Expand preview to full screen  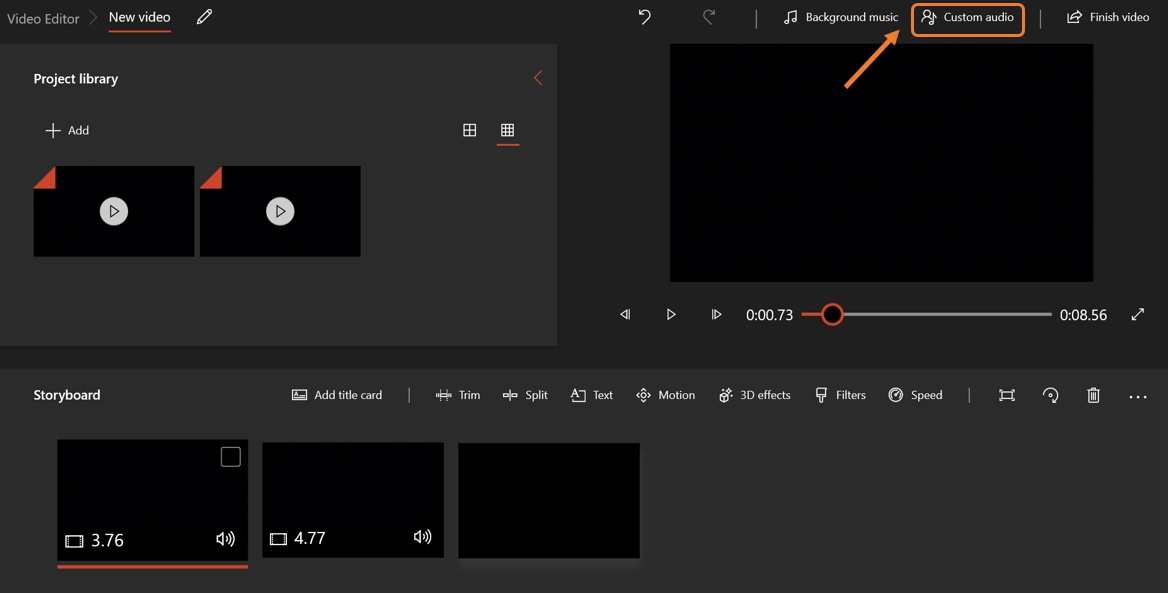pos(1137,314)
